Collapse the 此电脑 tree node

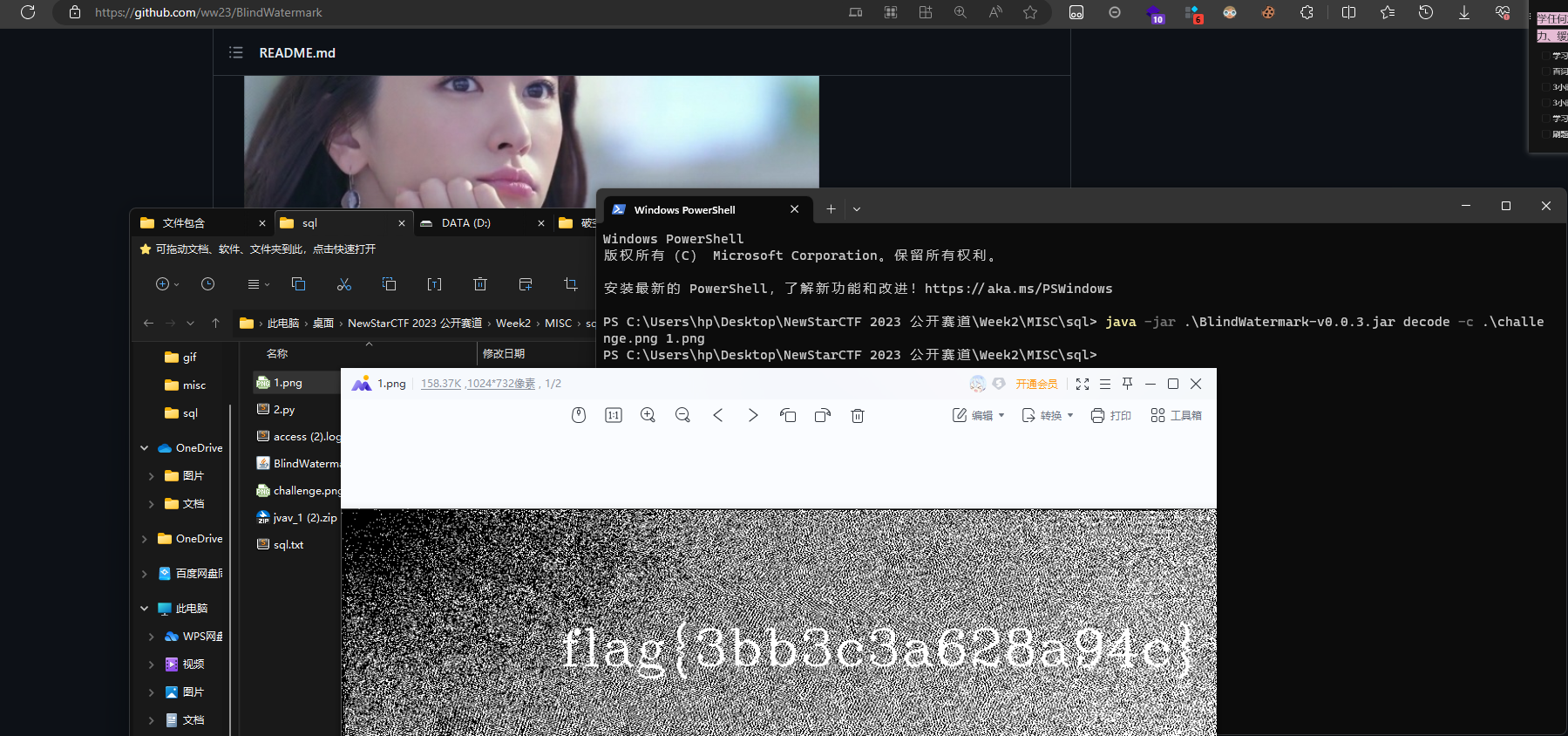(x=144, y=609)
